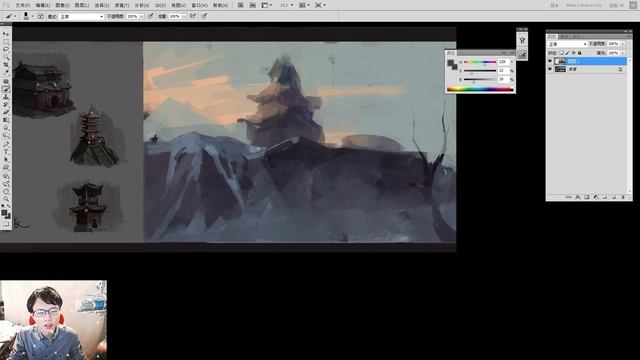Open layer blend mode dropdown

pos(567,44)
